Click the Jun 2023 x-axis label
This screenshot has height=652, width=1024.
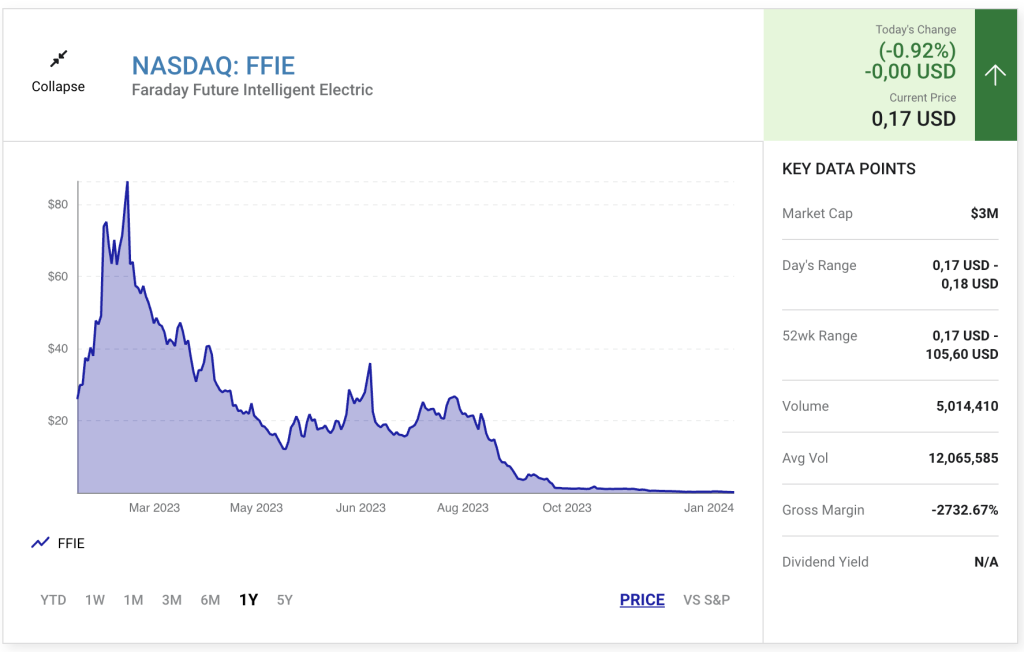(360, 508)
